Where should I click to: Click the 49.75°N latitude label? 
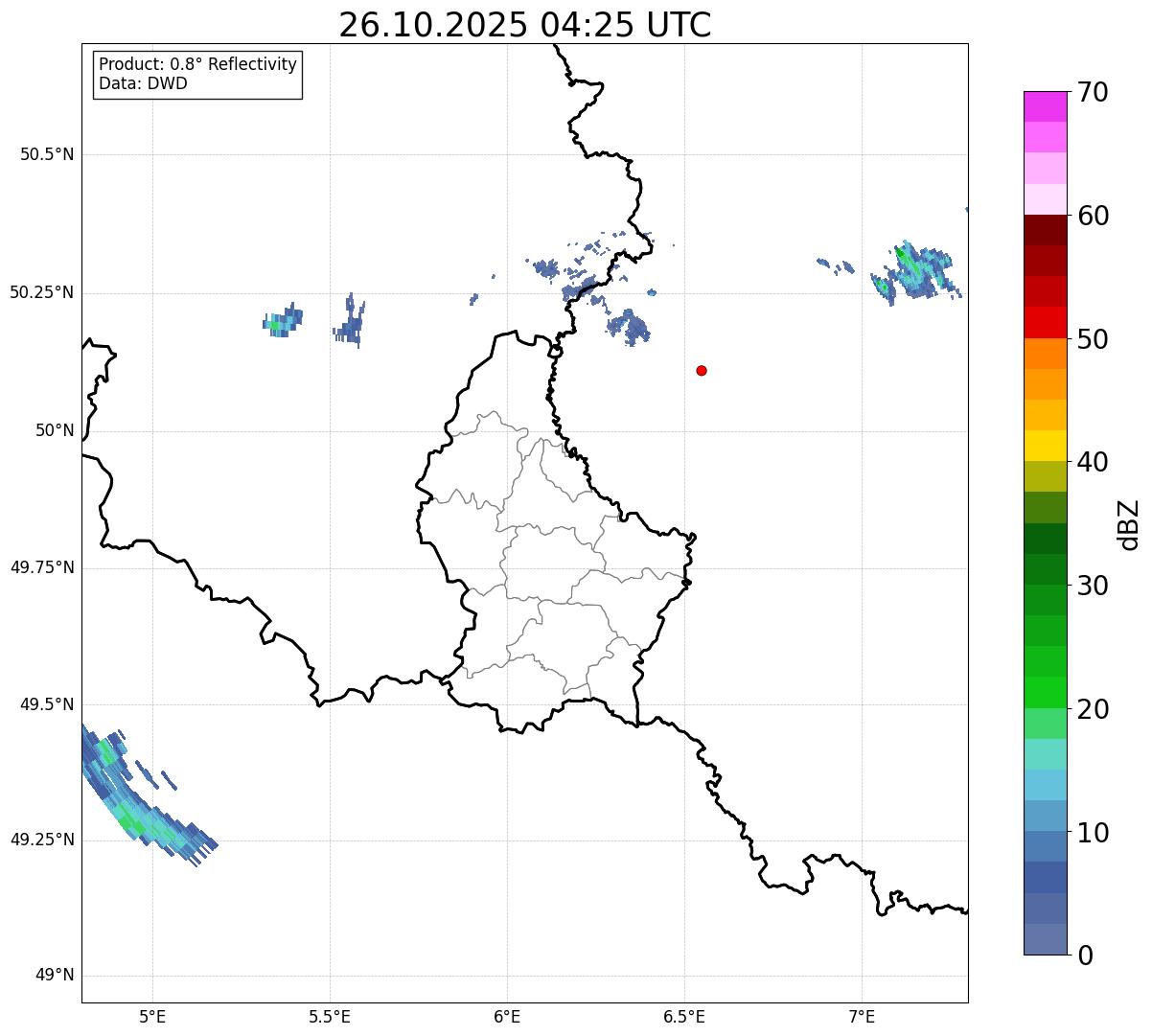coord(41,567)
